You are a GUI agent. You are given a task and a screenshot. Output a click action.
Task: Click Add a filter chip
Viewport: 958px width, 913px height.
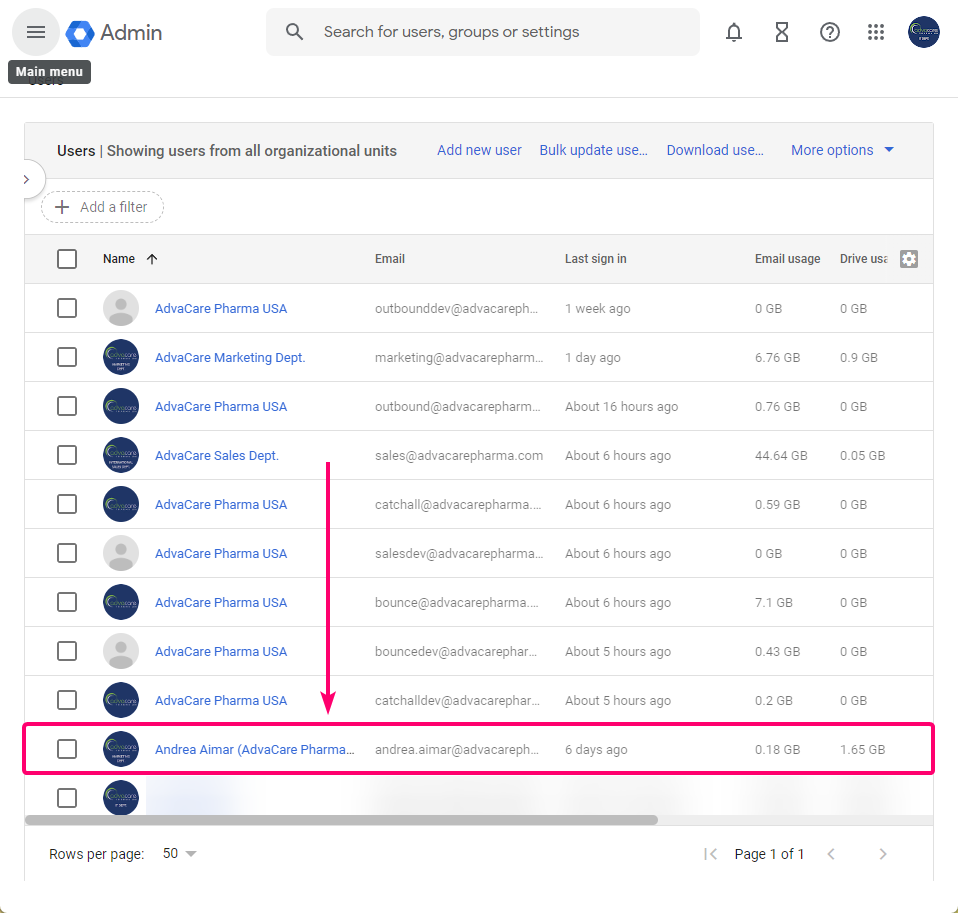[x=102, y=207]
